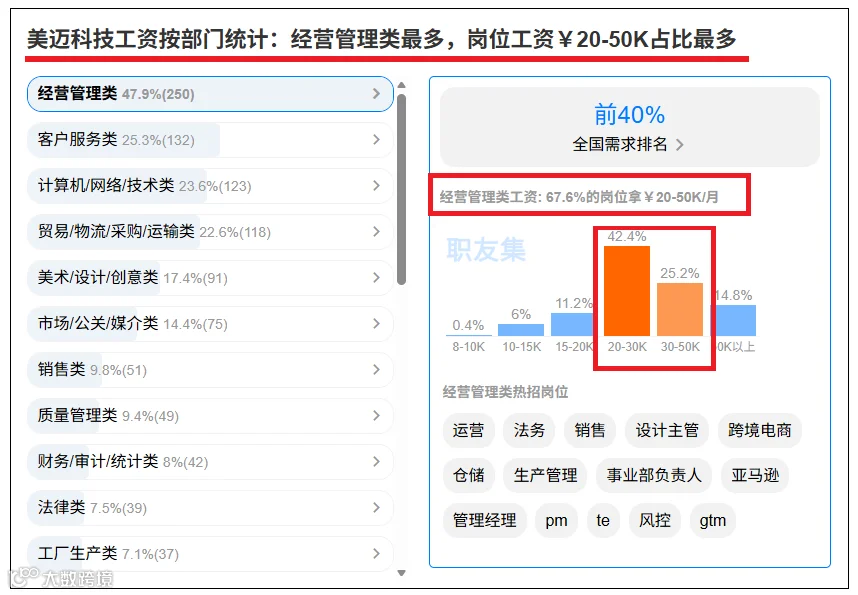The image size is (858, 595).
Task: Open the 客户服务类 department row
Action: 210,140
